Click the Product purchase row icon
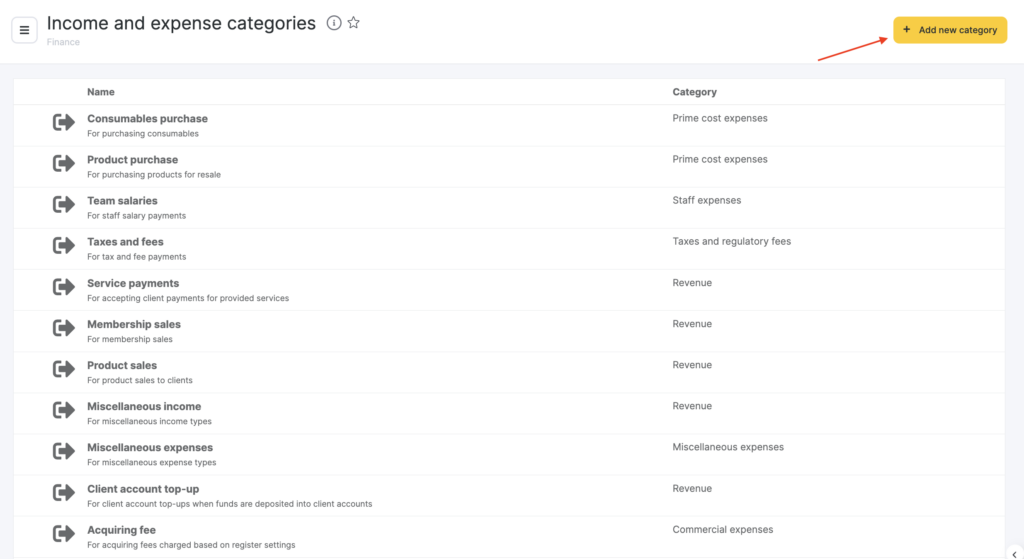 pos(64,163)
